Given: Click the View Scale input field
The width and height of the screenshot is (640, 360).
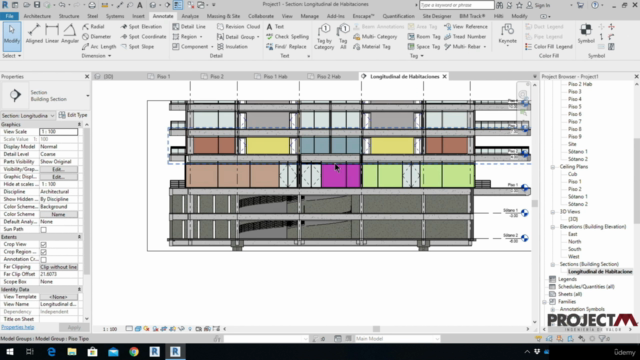Looking at the screenshot, I should [58, 132].
